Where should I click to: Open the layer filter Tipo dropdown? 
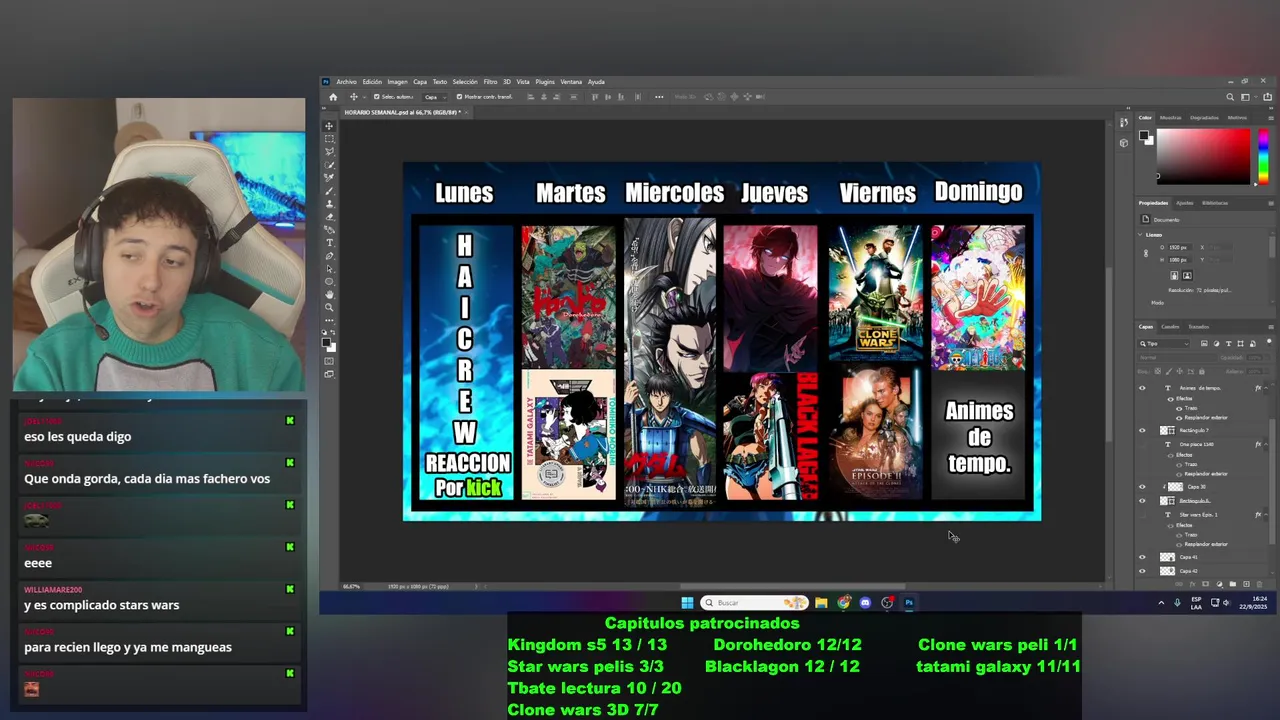[x=1164, y=343]
